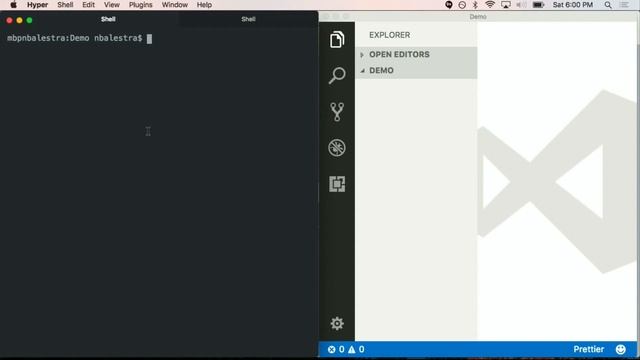Click the terminal prompt line in Hyper
The height and width of the screenshot is (360, 640).
(80, 38)
